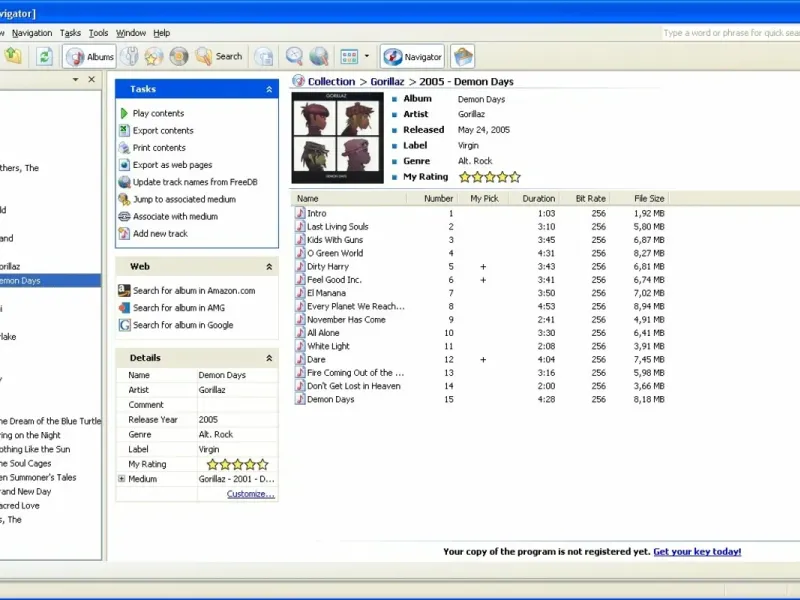Click Associate with medium task

tap(168, 216)
